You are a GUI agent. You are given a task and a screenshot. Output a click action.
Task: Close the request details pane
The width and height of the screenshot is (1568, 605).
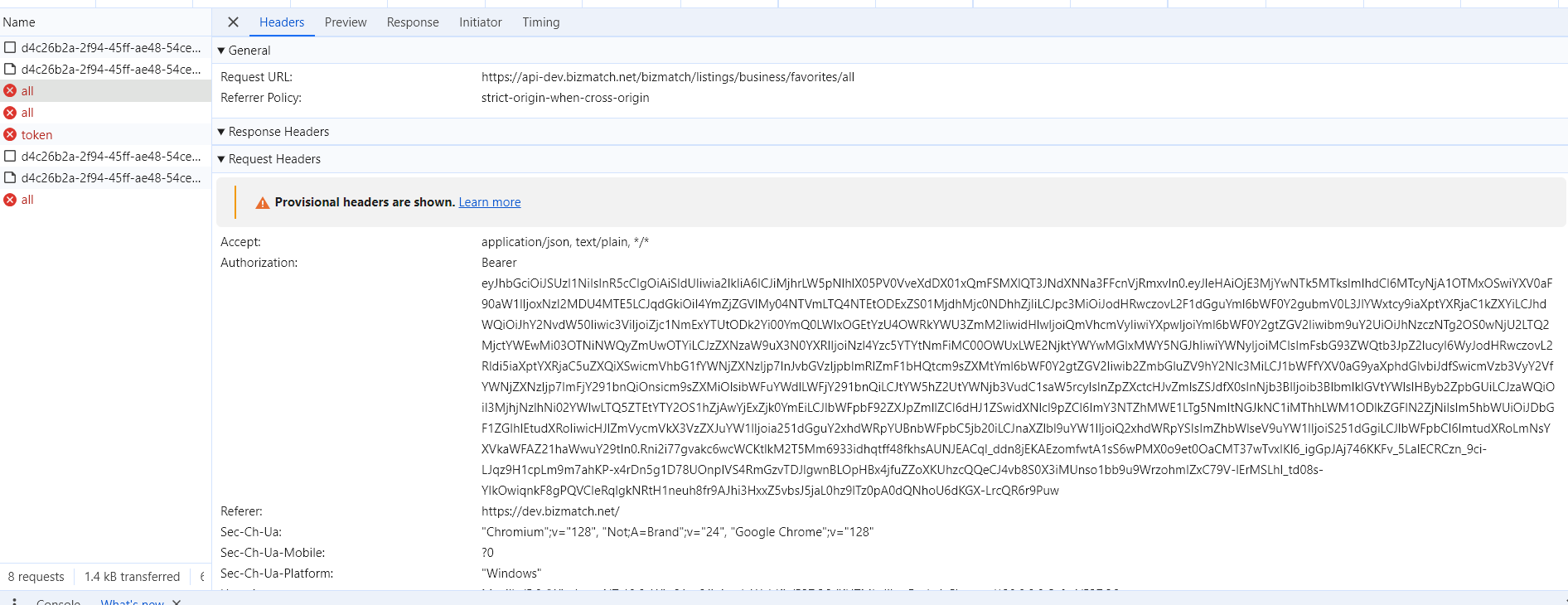233,22
